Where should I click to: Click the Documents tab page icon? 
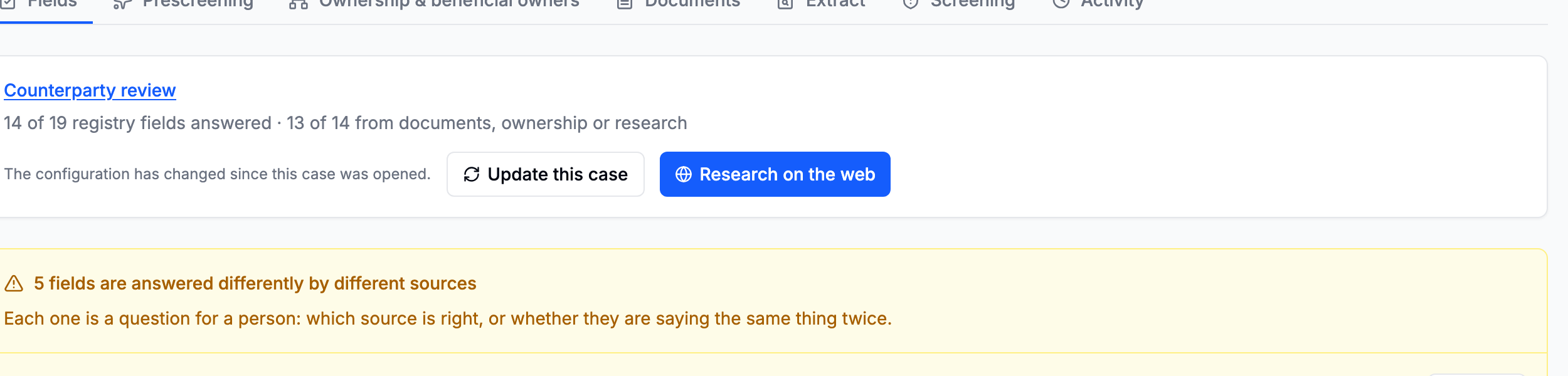coord(624,3)
